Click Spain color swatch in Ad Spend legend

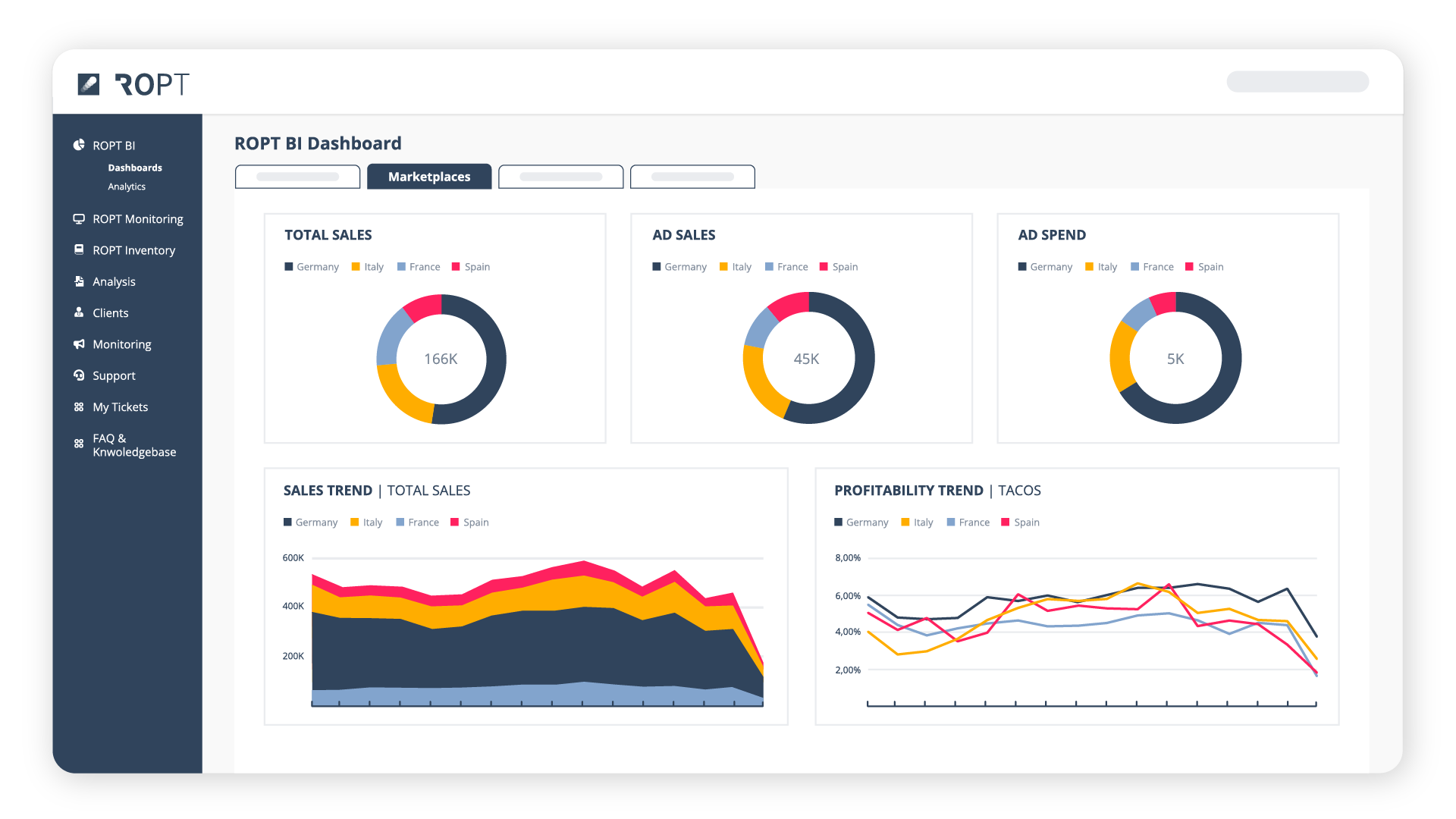1189,267
